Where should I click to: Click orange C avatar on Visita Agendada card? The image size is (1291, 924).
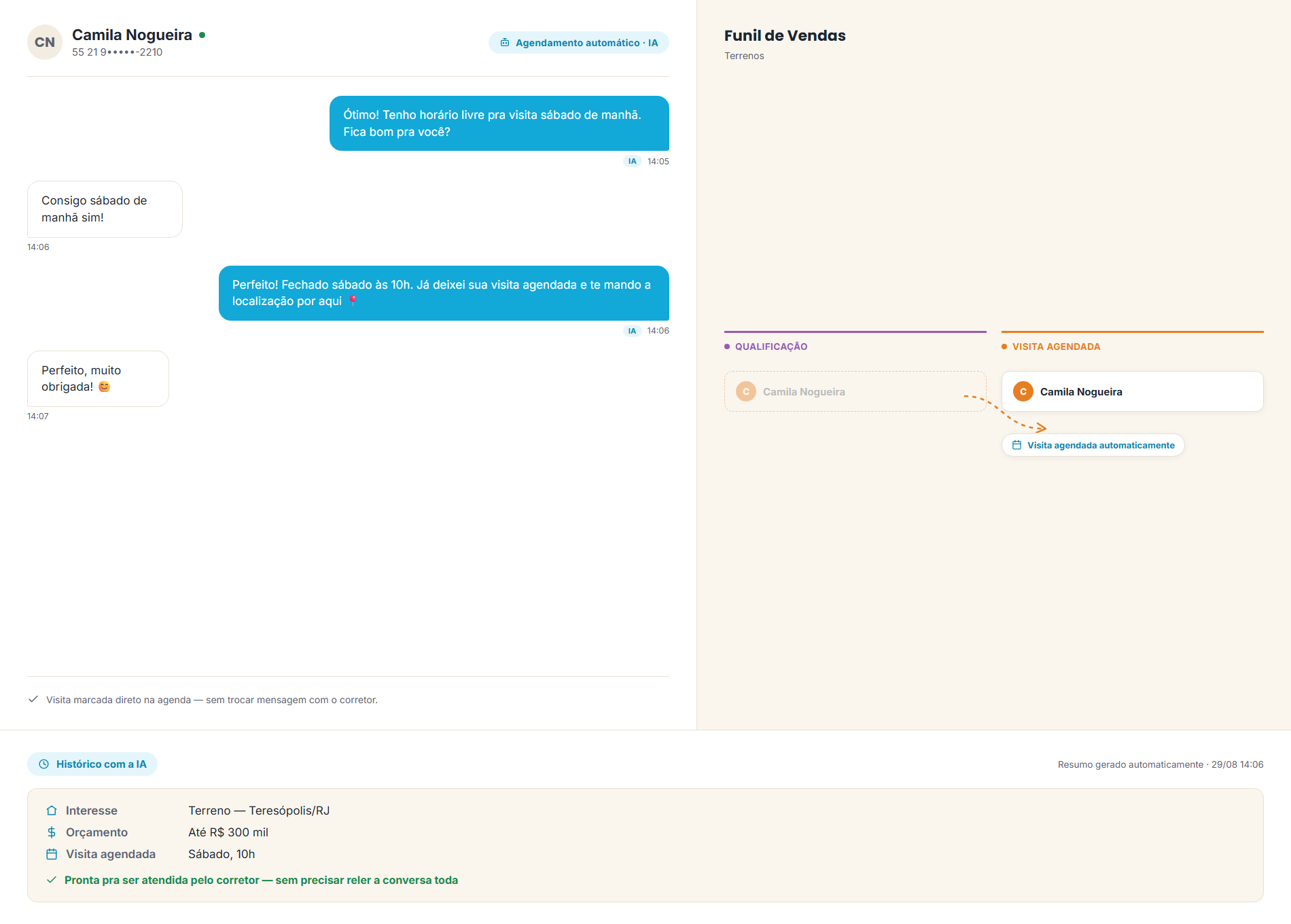1023,391
